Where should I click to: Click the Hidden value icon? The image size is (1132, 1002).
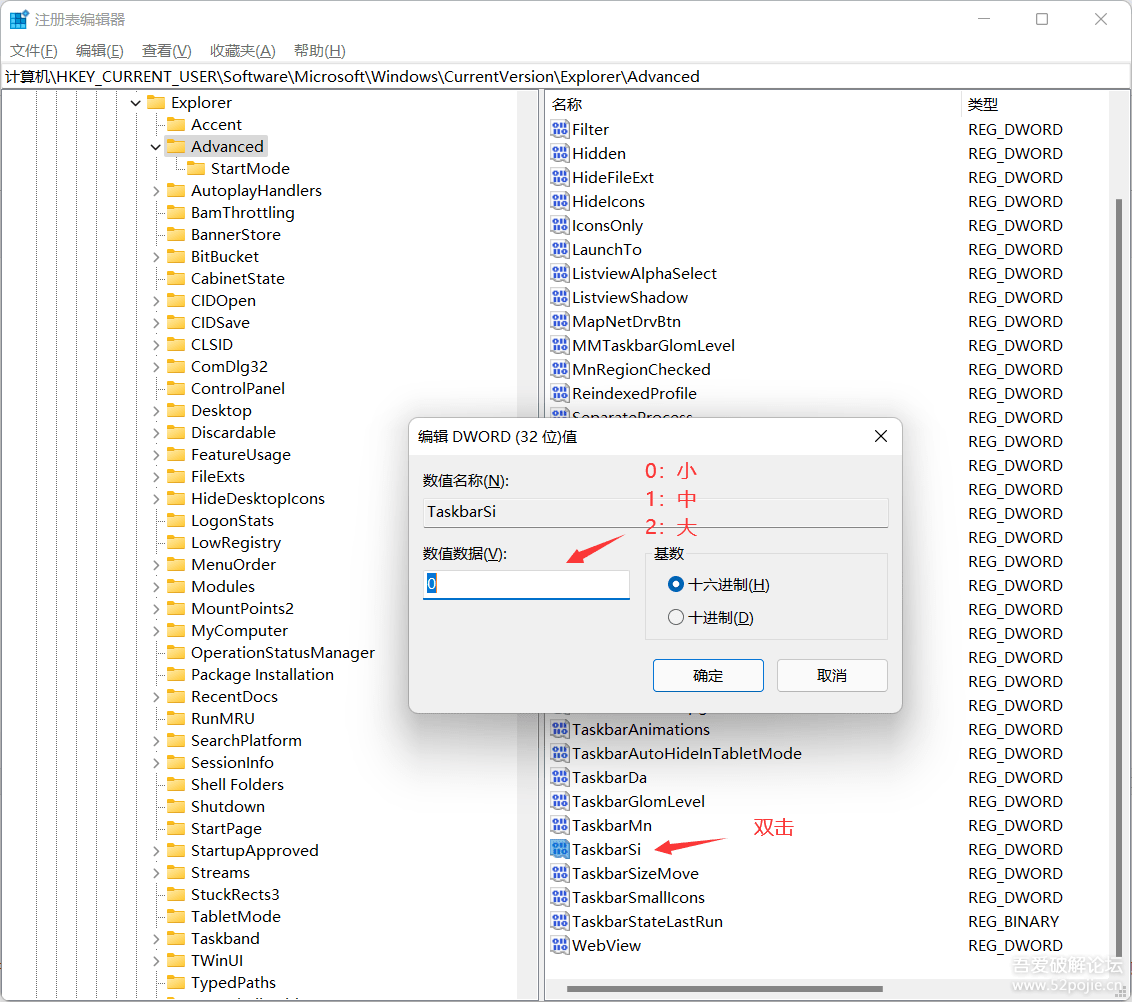(560, 153)
